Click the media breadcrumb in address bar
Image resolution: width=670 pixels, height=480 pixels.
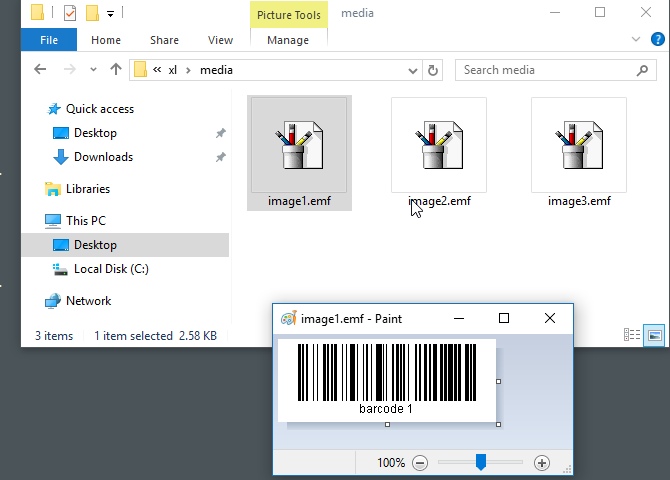216,70
